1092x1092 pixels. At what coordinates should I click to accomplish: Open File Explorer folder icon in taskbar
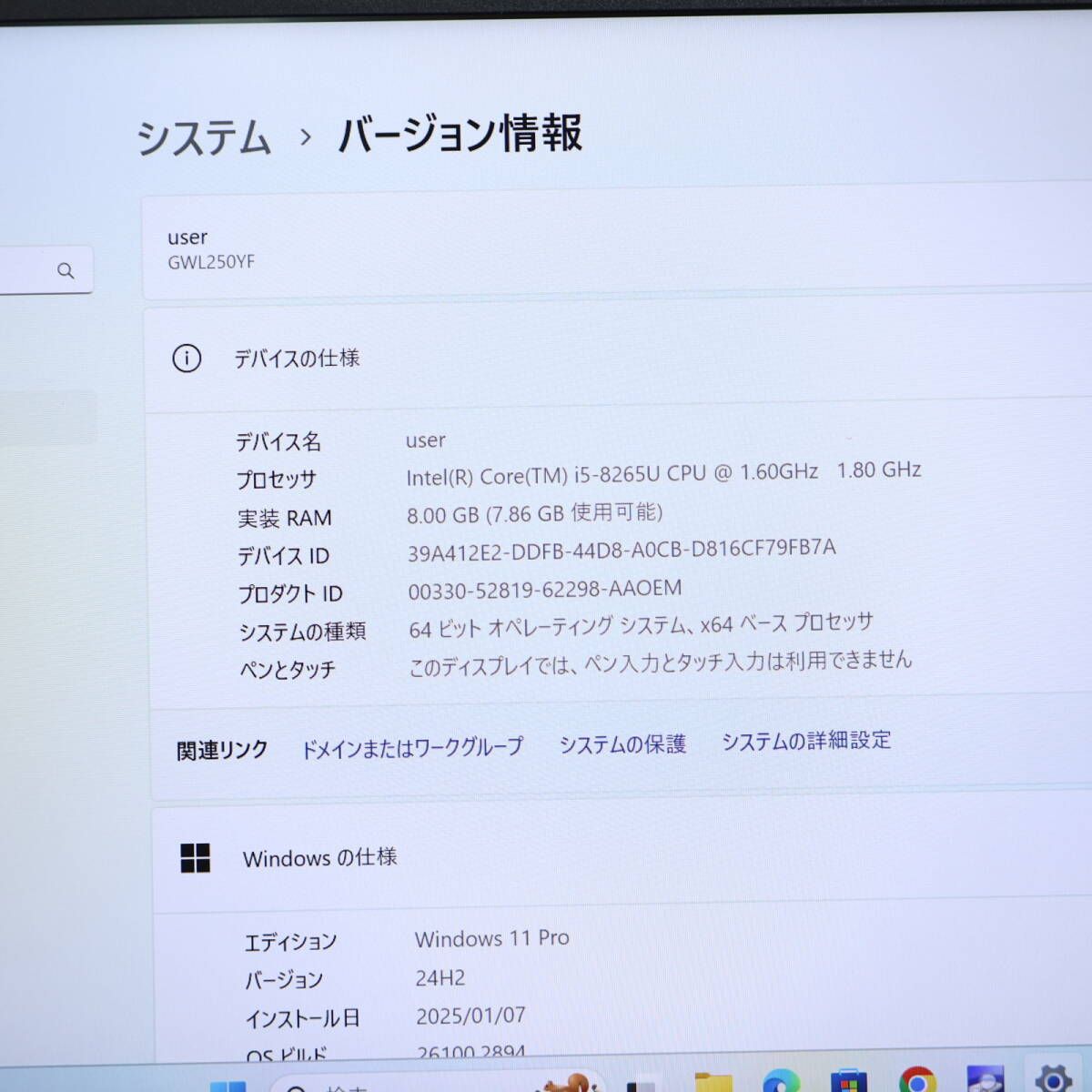pyautogui.click(x=713, y=1082)
